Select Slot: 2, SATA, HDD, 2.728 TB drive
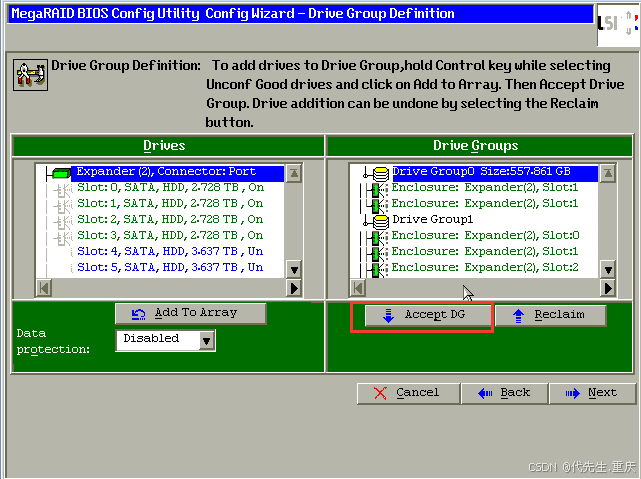Viewport: 641px width, 479px height. pos(170,219)
